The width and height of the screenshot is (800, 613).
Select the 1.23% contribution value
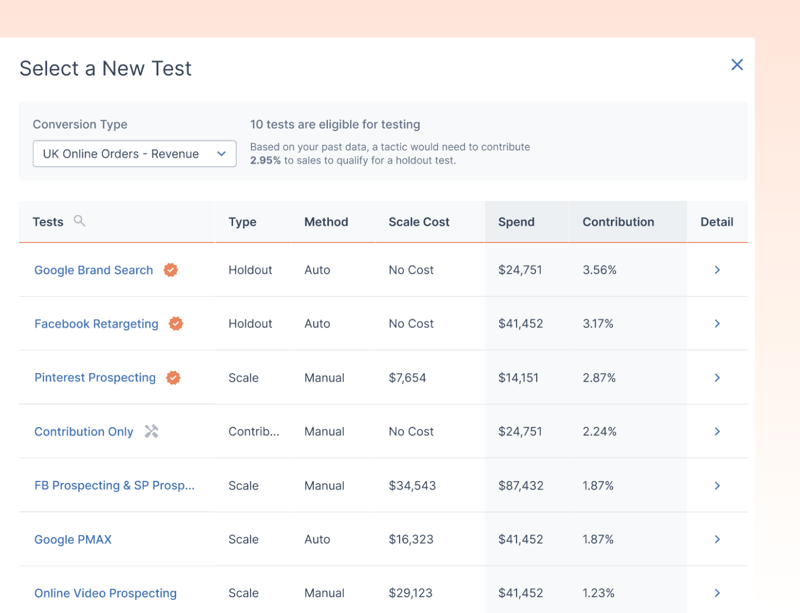tap(598, 593)
